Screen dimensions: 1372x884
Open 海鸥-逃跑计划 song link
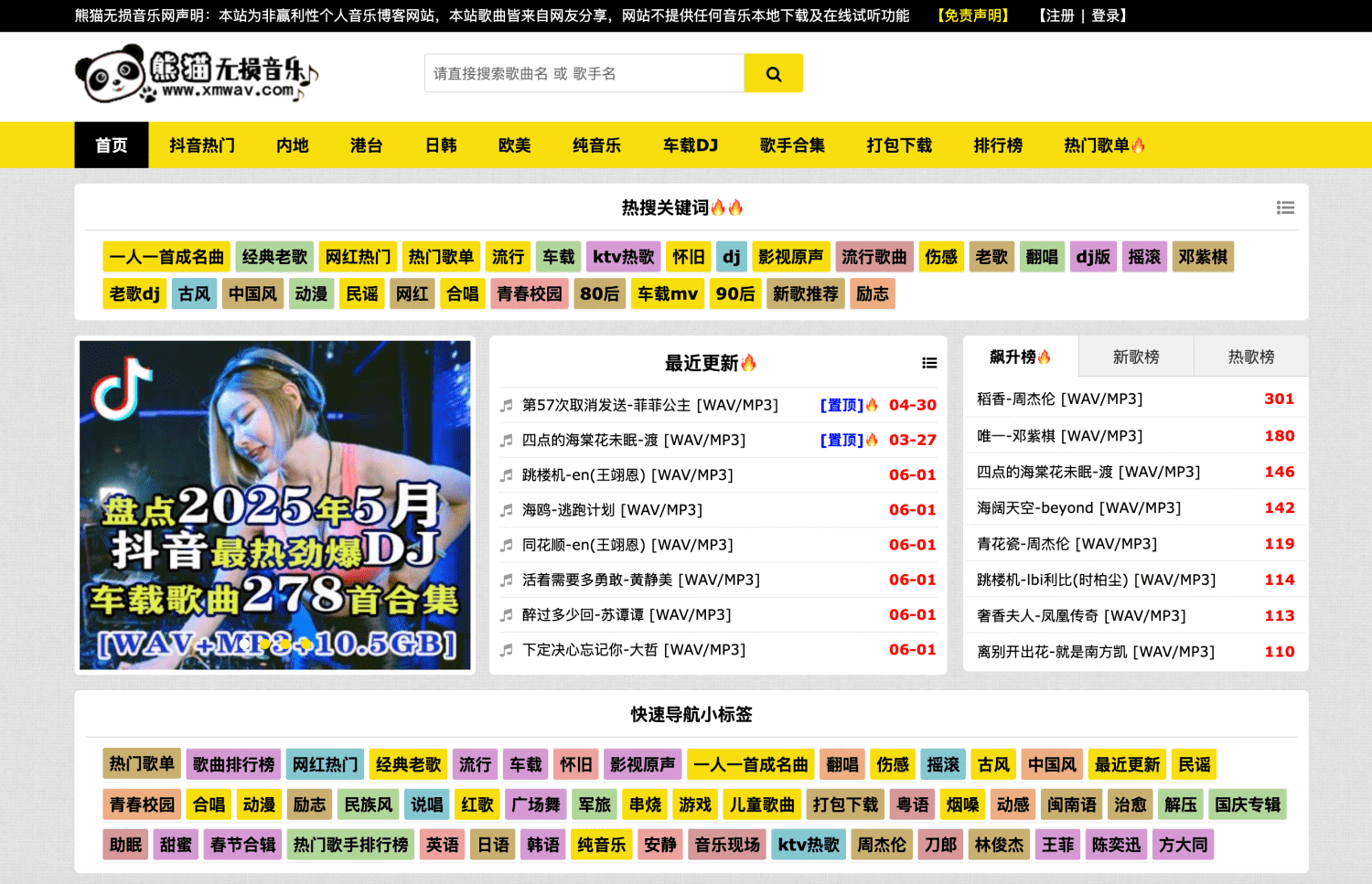click(612, 510)
